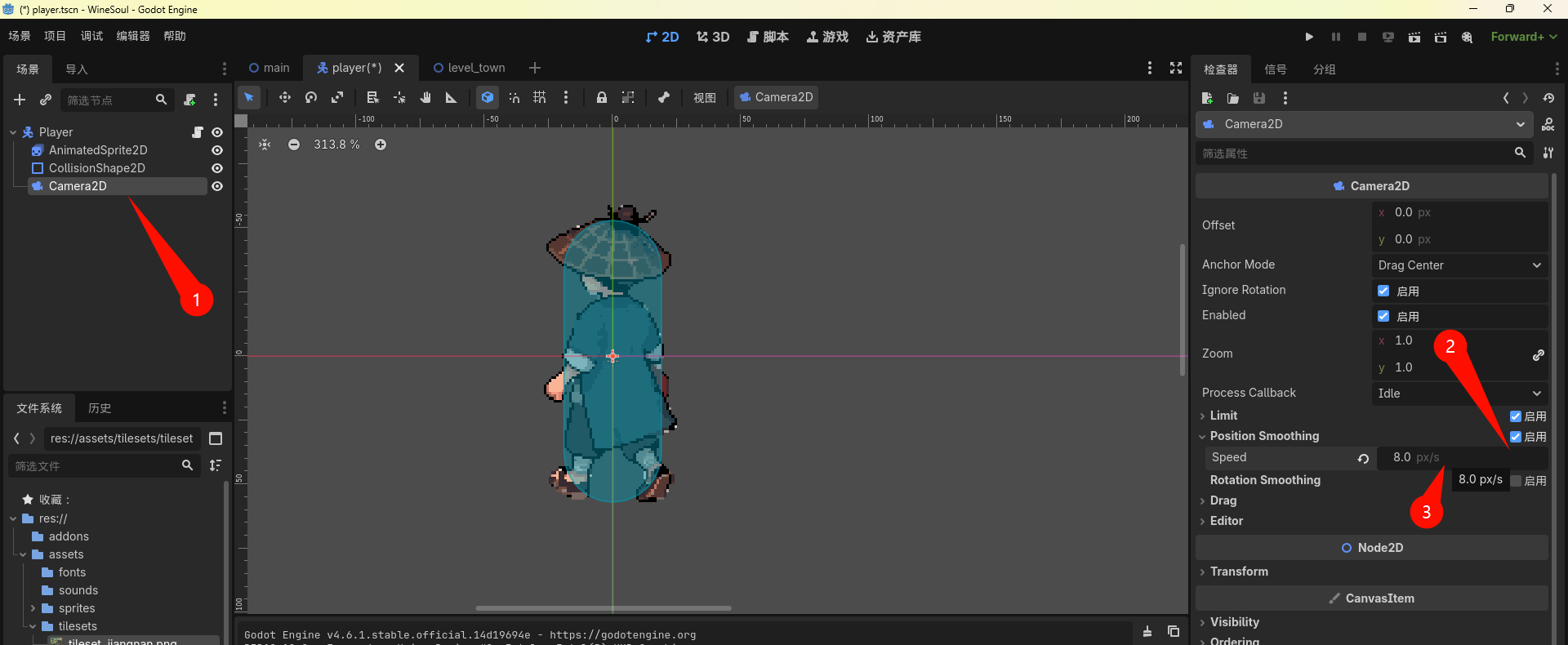Open the 场景 menu in the menu bar
This screenshot has height=645, width=1568.
[x=20, y=36]
